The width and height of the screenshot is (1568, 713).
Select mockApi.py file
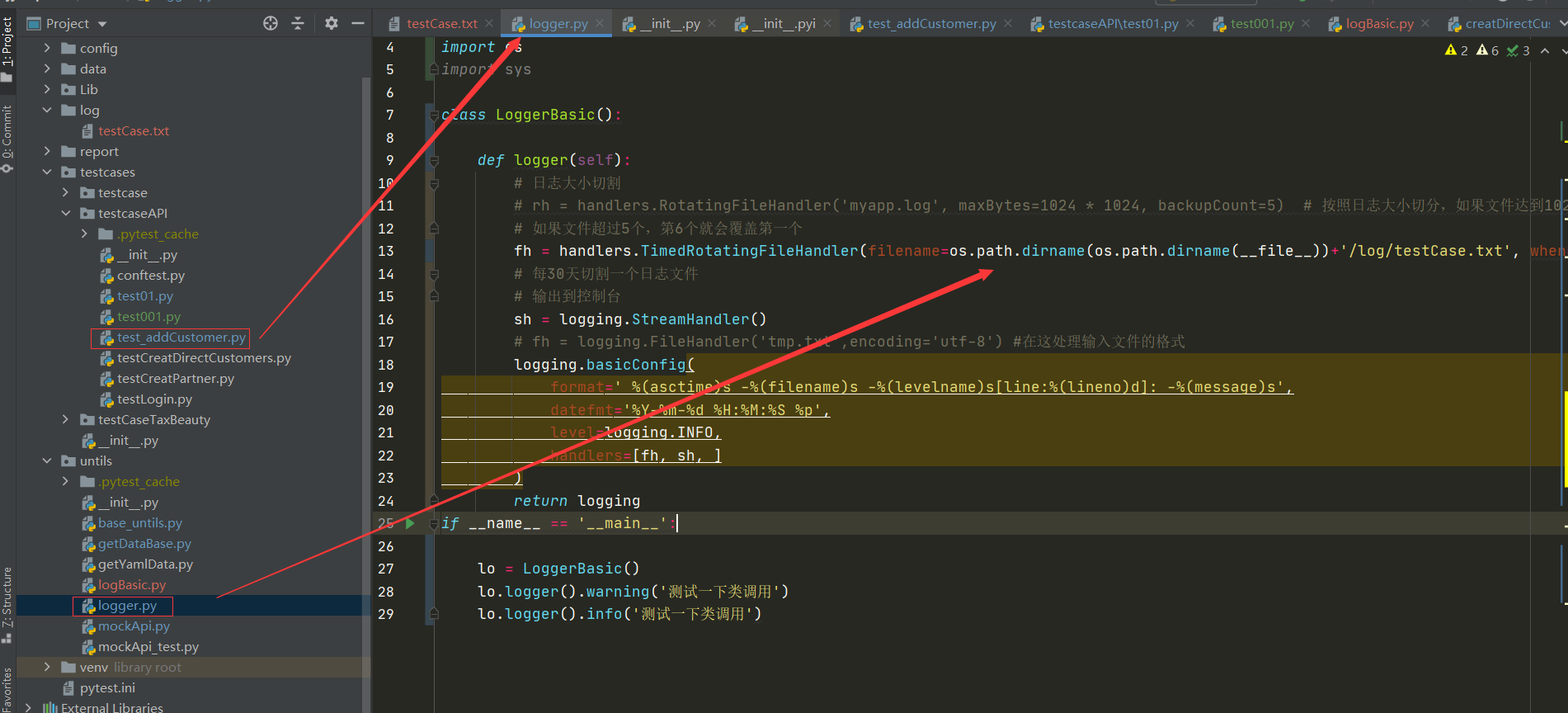coord(134,626)
